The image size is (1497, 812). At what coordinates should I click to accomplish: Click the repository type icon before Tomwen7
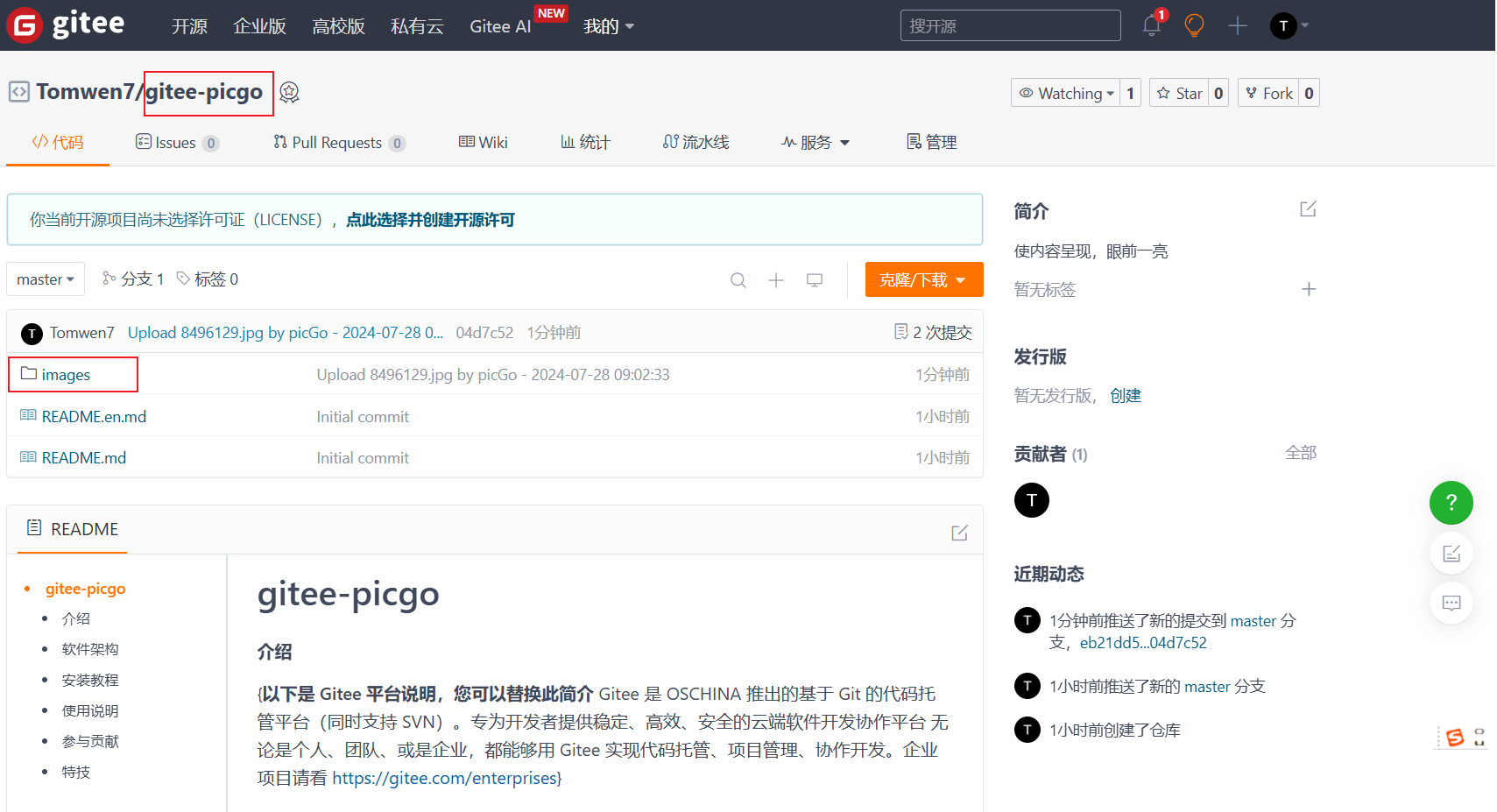coord(18,92)
